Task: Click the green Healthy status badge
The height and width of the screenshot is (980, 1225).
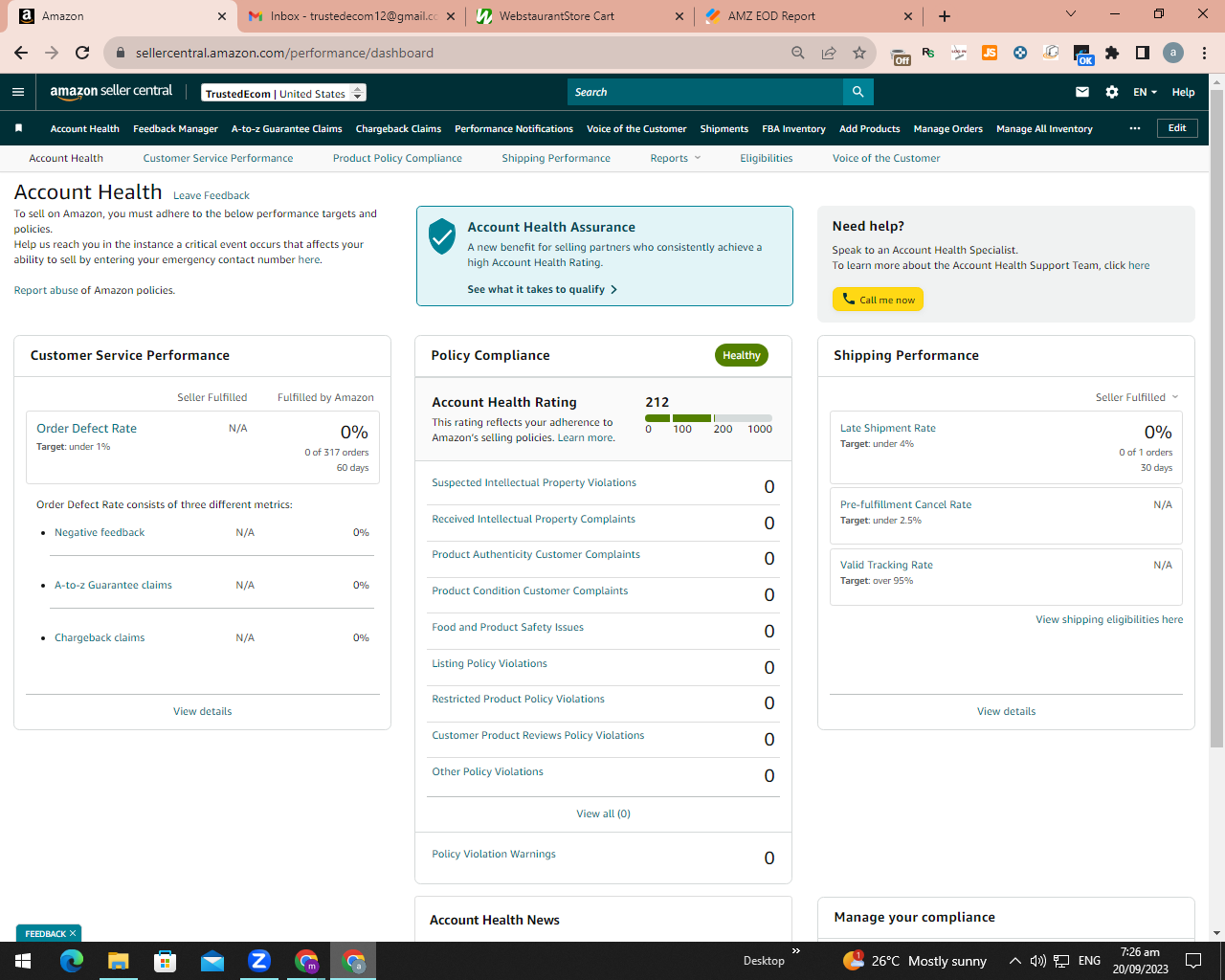Action: pos(742,355)
